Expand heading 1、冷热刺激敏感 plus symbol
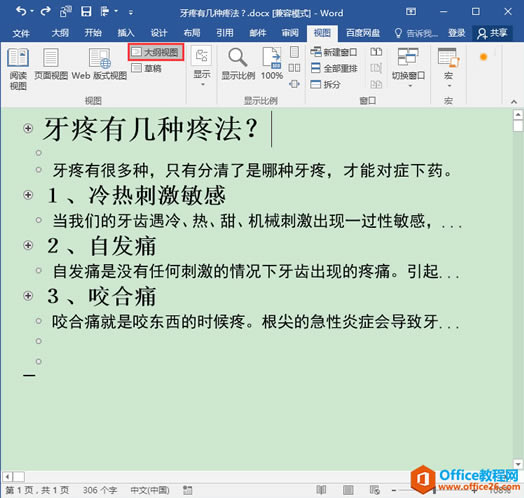Viewport: 524px width, 498px height. point(28,195)
